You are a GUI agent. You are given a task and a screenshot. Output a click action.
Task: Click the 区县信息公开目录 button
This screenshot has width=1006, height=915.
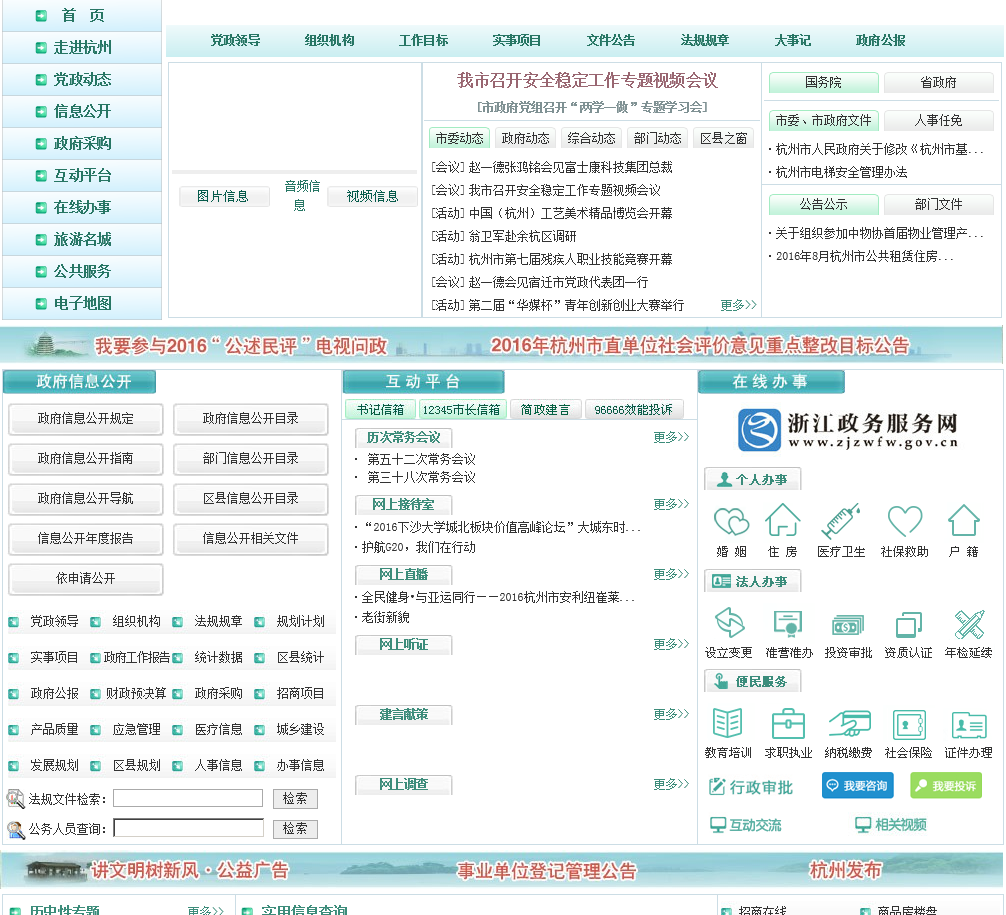(x=250, y=499)
